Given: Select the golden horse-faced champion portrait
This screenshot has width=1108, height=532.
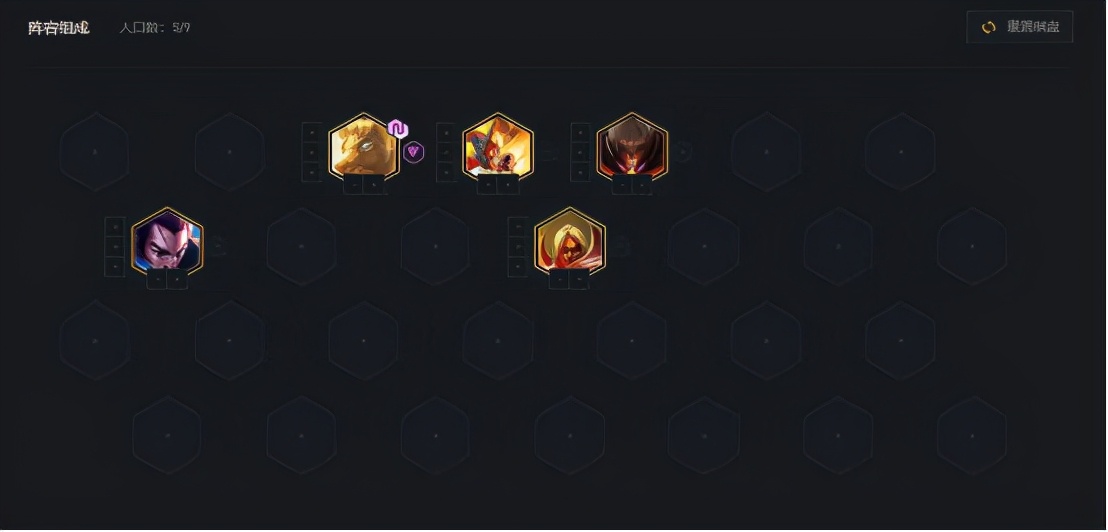Looking at the screenshot, I should pos(363,147).
